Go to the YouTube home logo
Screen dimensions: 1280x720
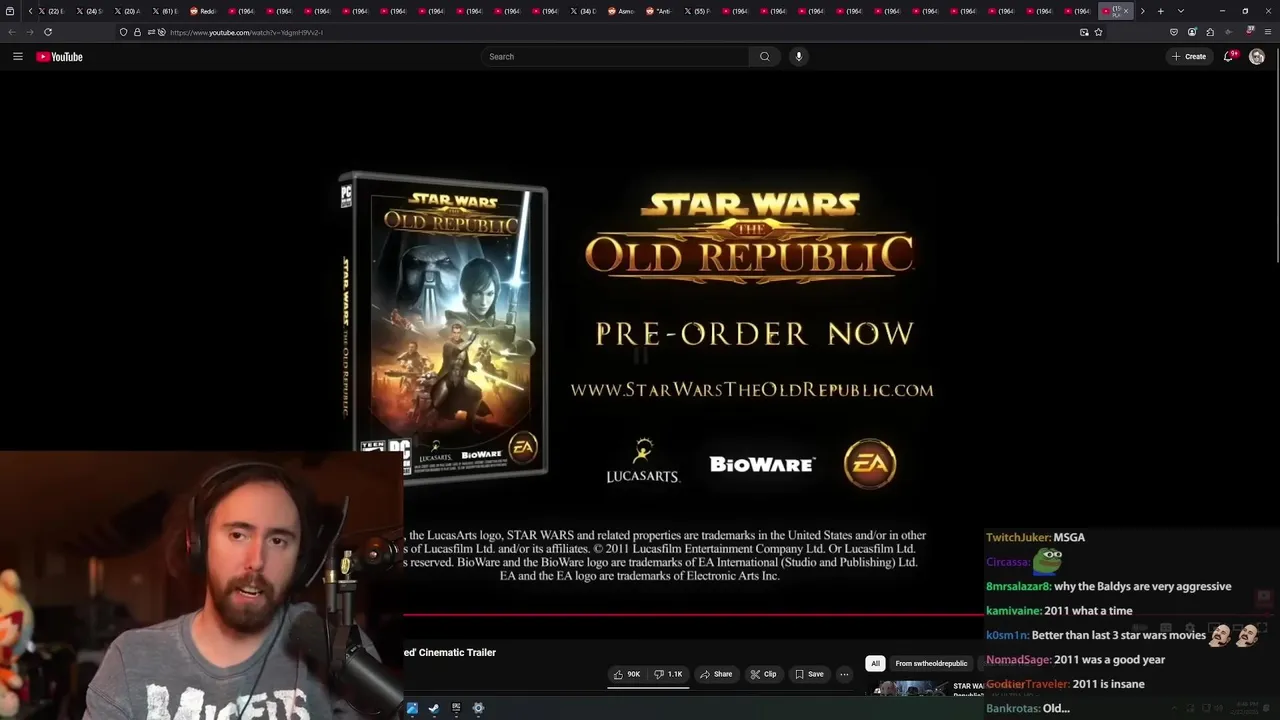pos(60,57)
